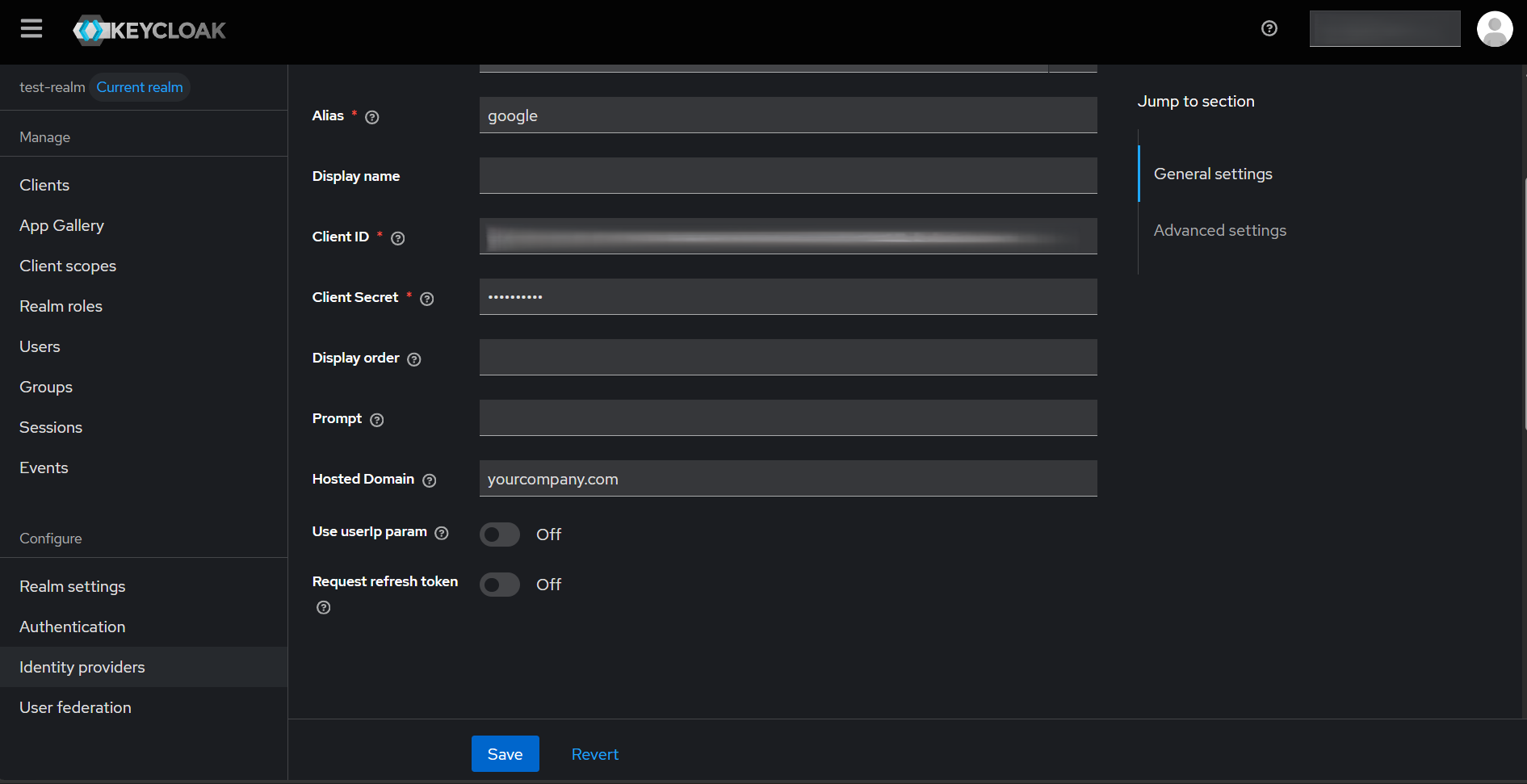Viewport: 1527px width, 784px height.
Task: Open the help icon in the header
Action: tap(1269, 28)
